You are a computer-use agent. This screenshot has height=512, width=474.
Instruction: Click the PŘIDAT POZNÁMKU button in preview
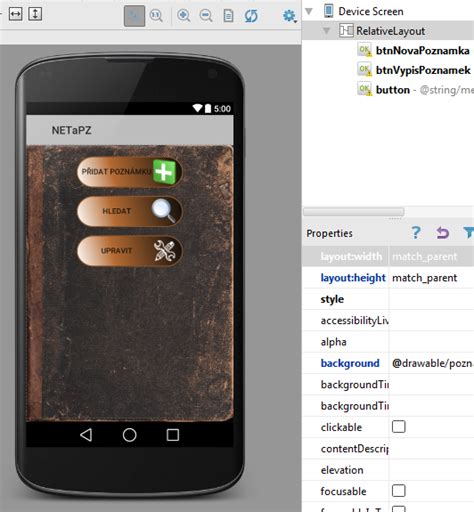tap(130, 172)
